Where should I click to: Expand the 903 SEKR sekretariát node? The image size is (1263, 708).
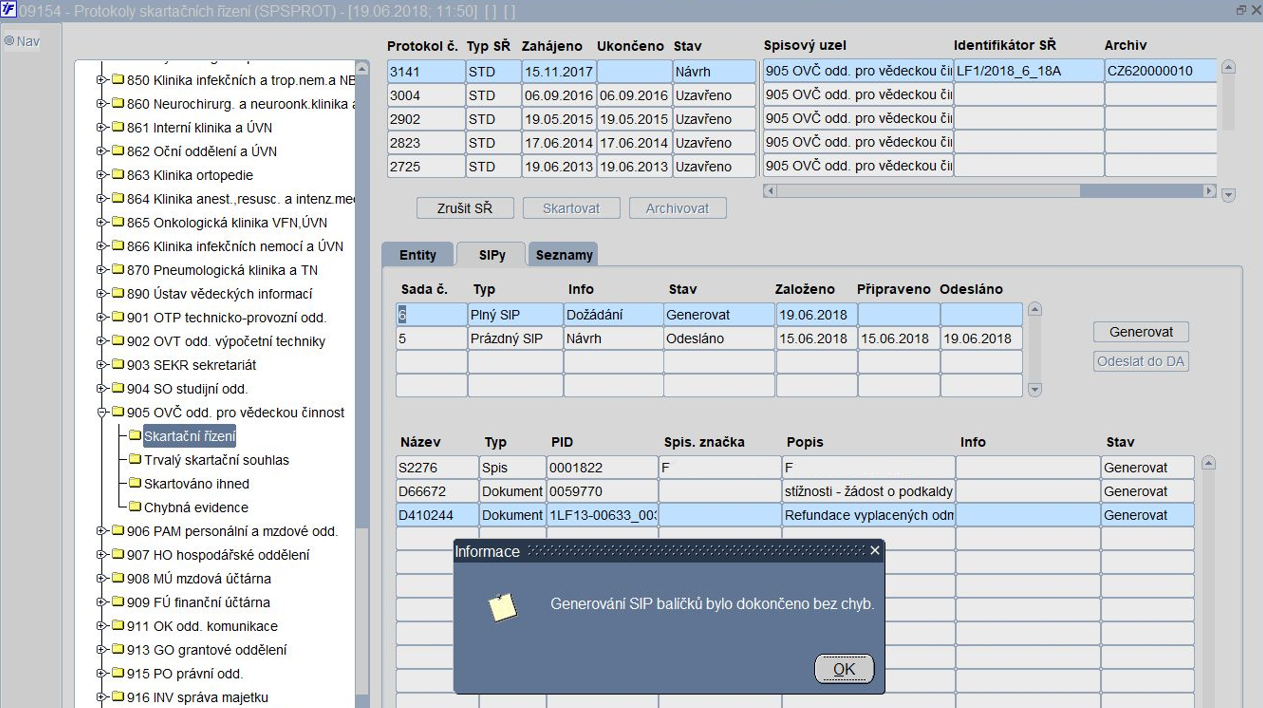101,365
